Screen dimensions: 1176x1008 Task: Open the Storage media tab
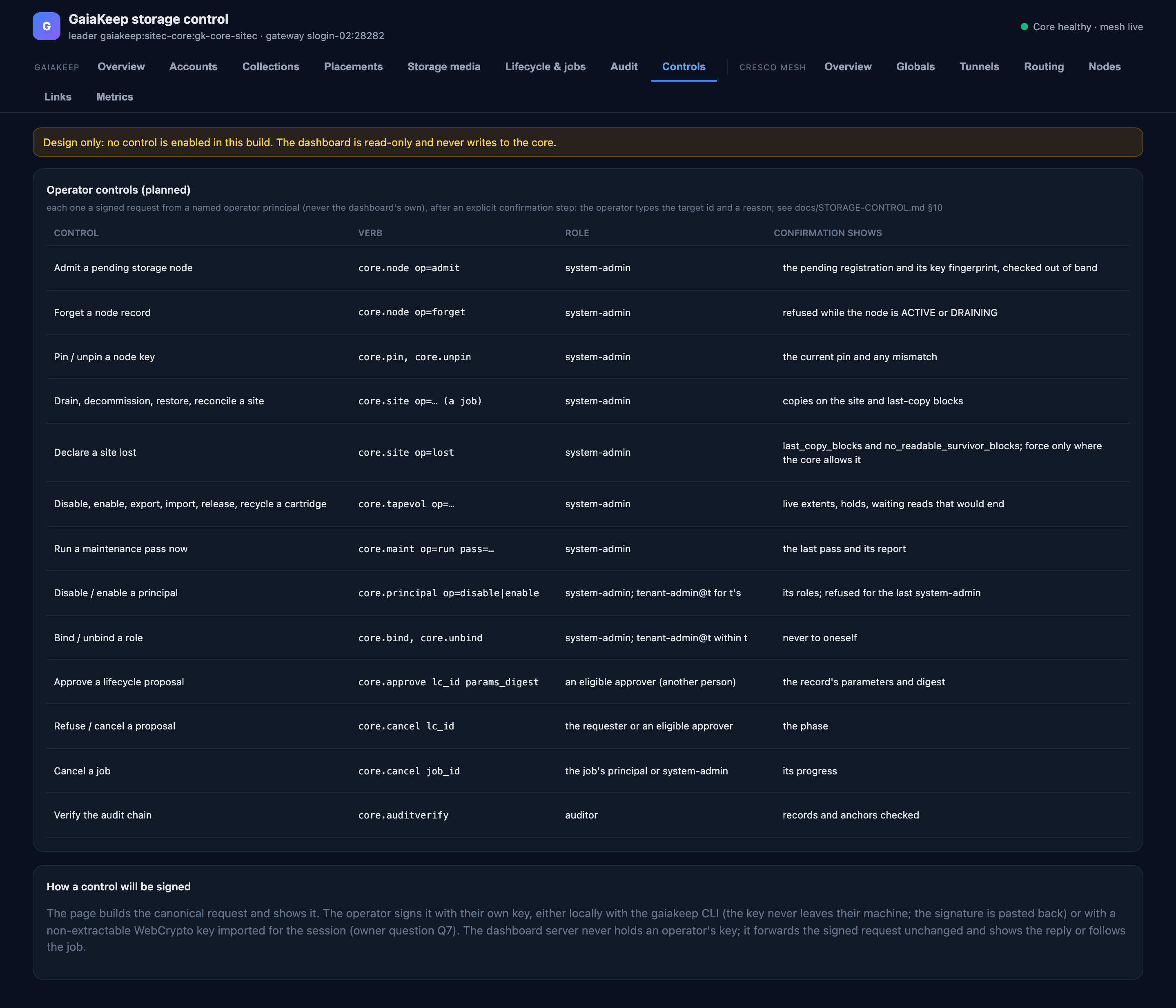[x=444, y=67]
